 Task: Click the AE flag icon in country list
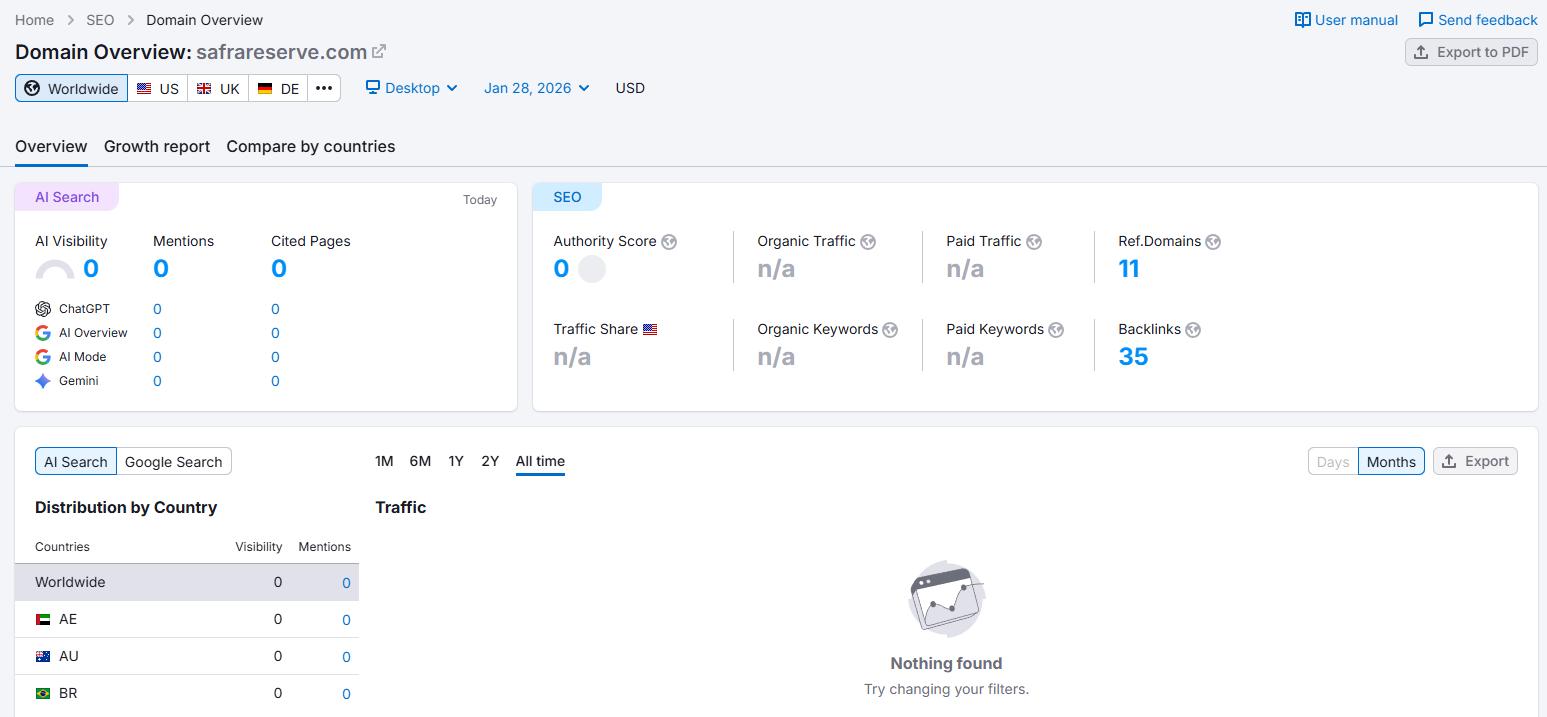coord(43,619)
